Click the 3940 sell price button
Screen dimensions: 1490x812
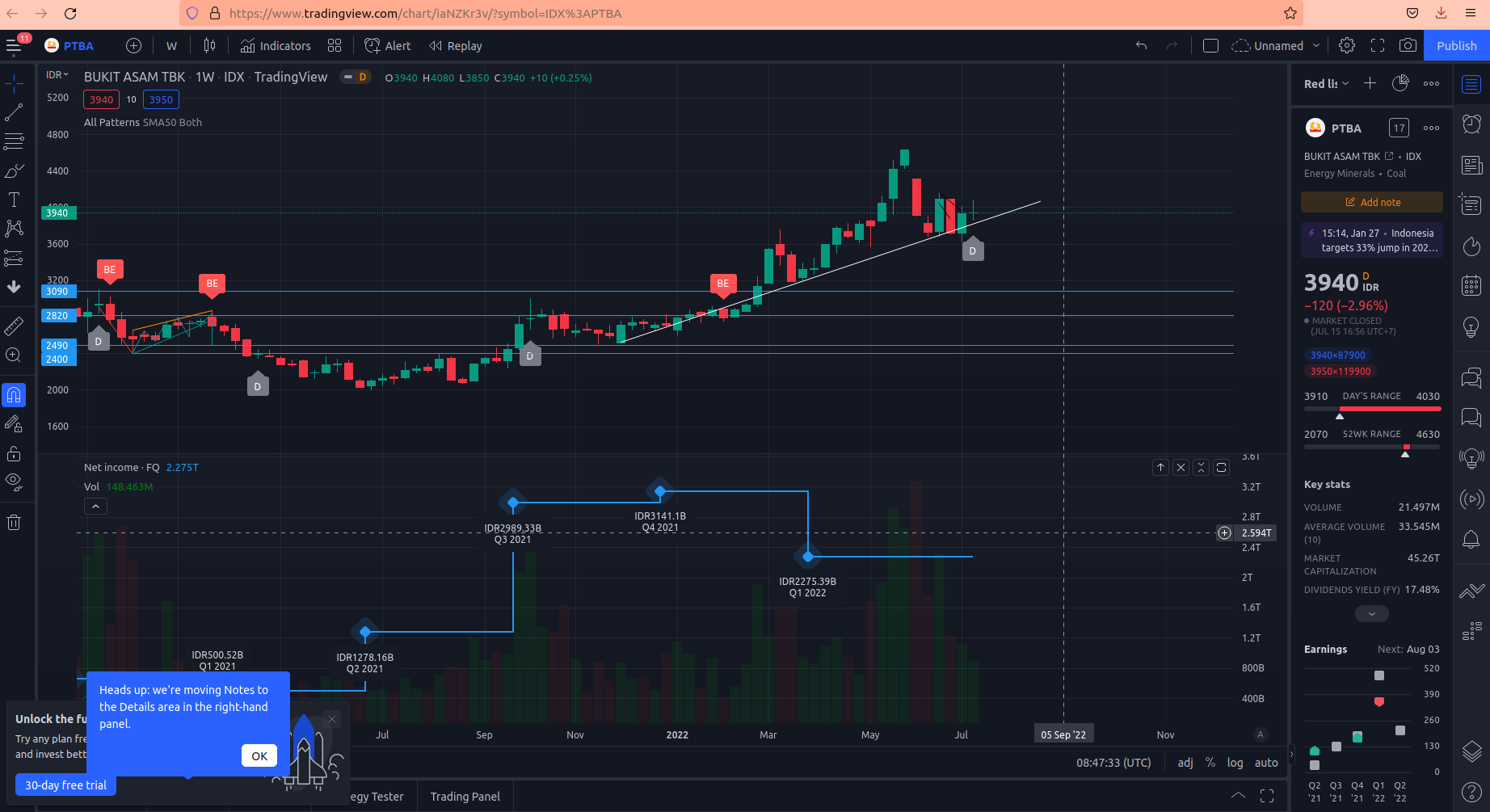(x=101, y=99)
